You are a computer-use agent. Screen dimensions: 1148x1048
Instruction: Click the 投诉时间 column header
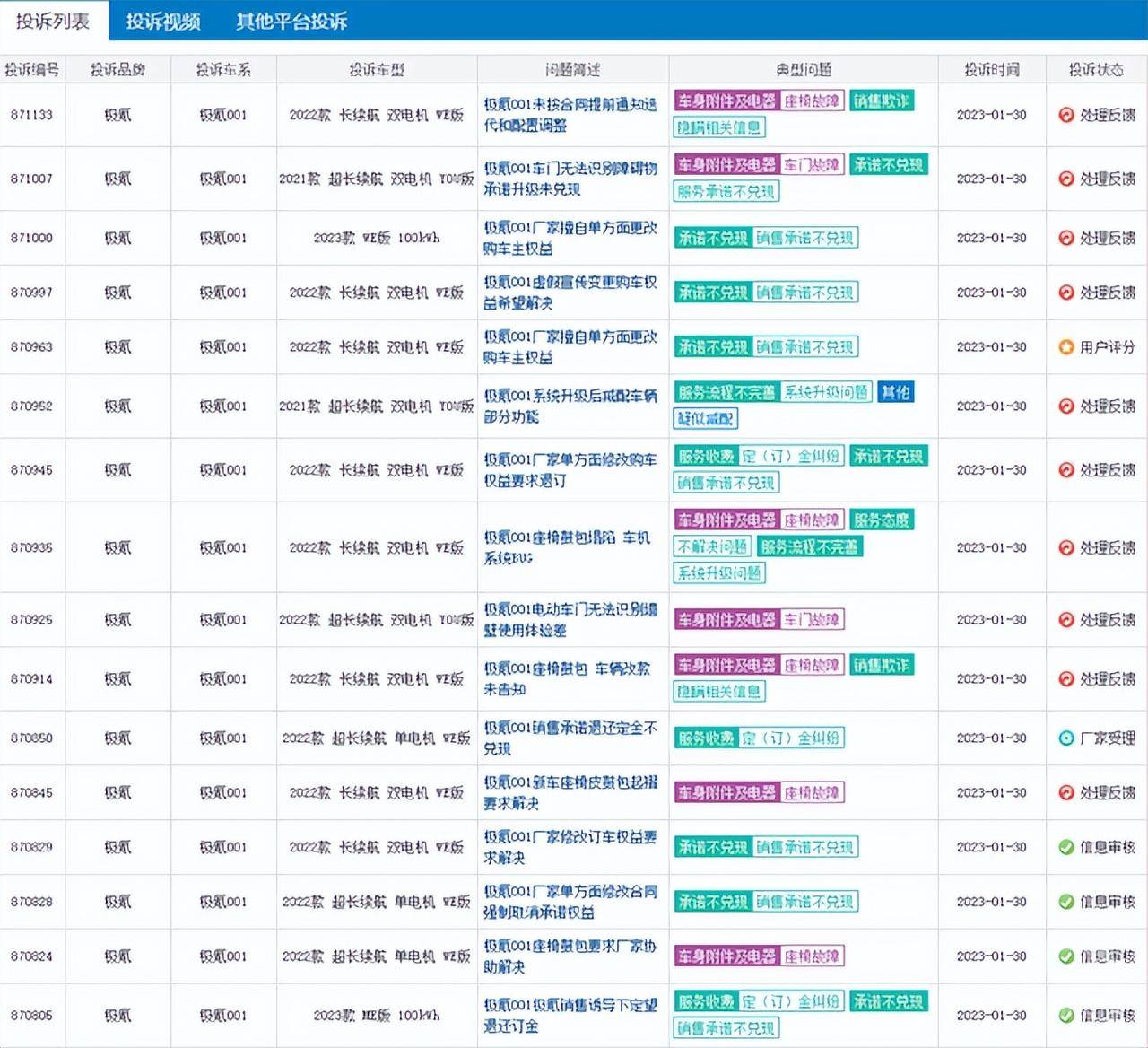click(x=992, y=69)
